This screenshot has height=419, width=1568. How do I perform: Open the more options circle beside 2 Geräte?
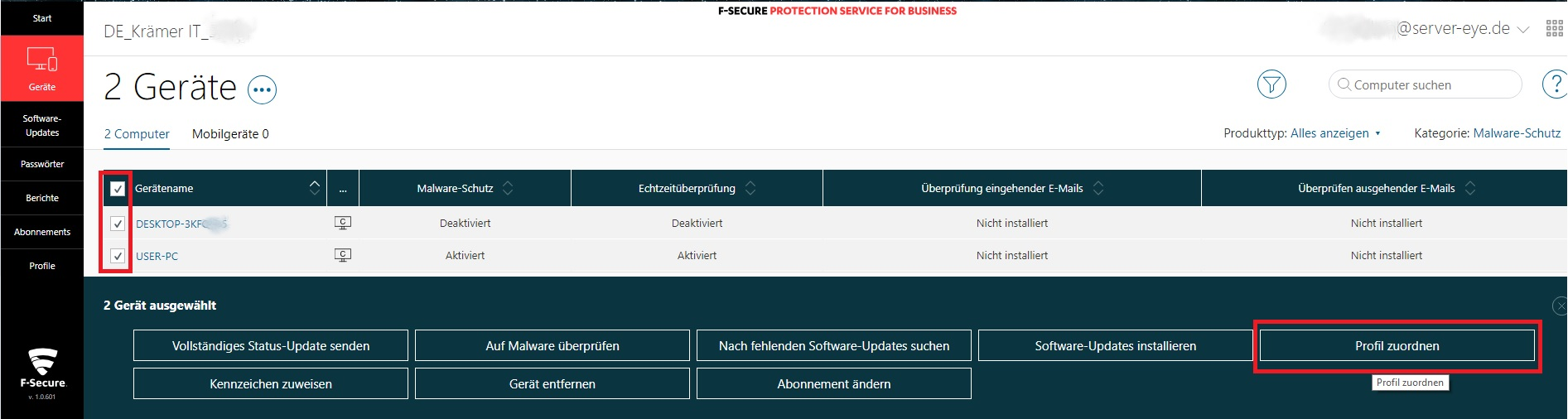[x=263, y=89]
